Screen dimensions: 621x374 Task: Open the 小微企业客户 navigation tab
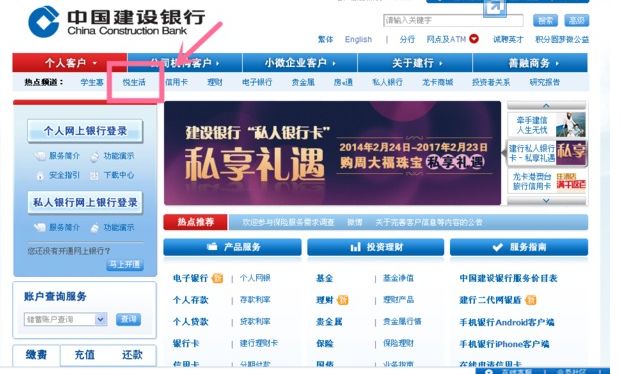coord(300,63)
